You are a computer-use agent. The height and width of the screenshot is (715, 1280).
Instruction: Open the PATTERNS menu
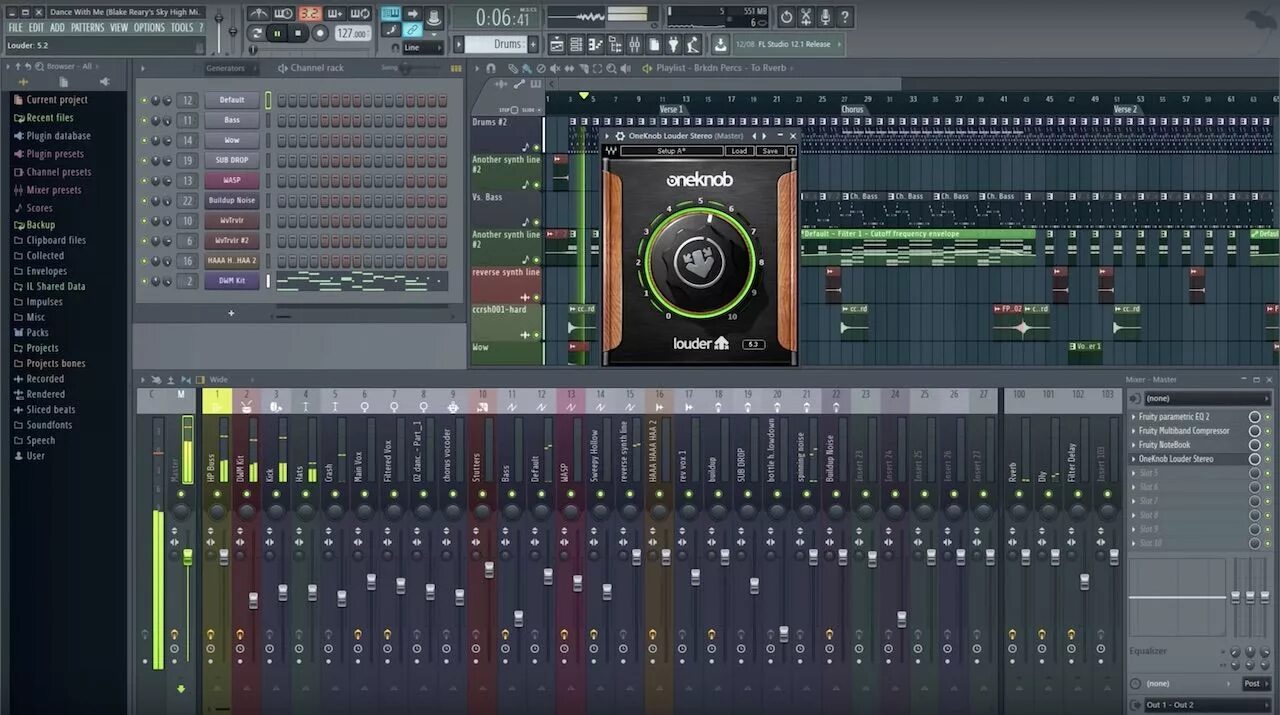point(90,27)
